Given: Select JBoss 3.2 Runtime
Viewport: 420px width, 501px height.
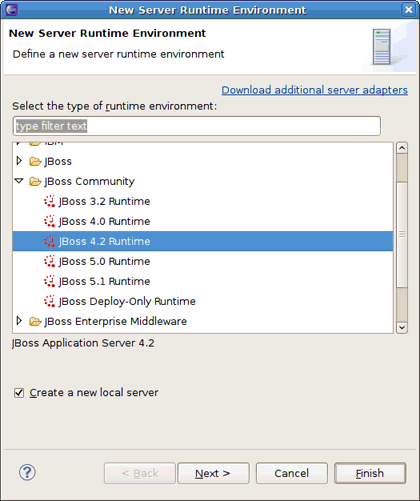Looking at the screenshot, I should tap(104, 201).
